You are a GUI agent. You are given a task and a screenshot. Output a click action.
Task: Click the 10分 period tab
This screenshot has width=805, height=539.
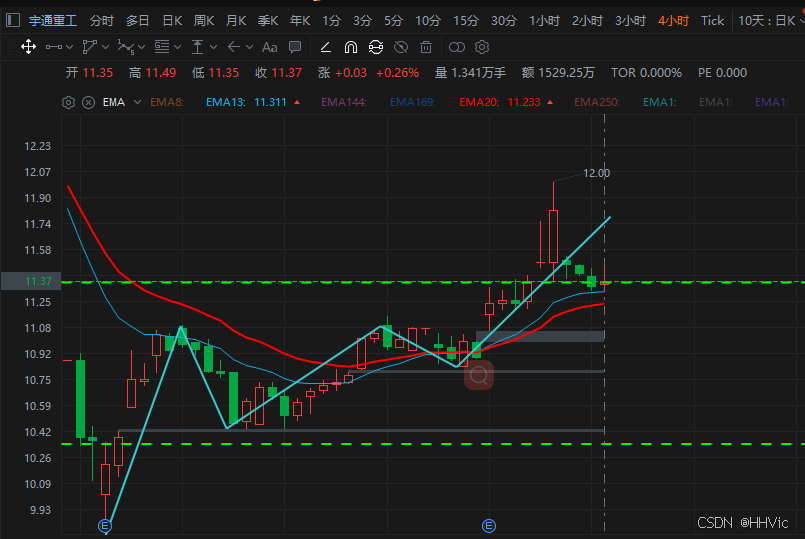point(428,21)
